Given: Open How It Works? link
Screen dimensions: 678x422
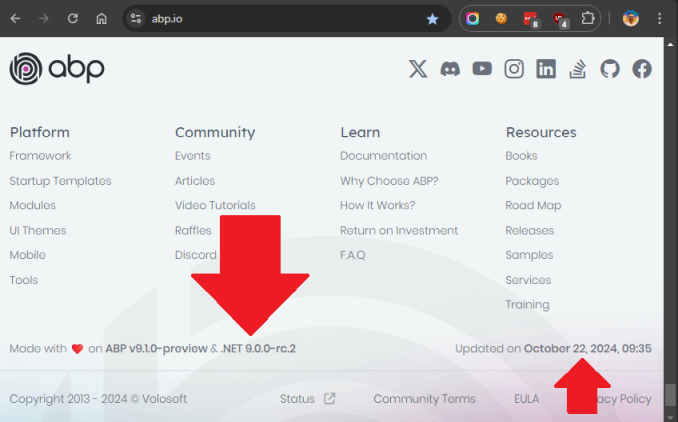Looking at the screenshot, I should (x=377, y=205).
